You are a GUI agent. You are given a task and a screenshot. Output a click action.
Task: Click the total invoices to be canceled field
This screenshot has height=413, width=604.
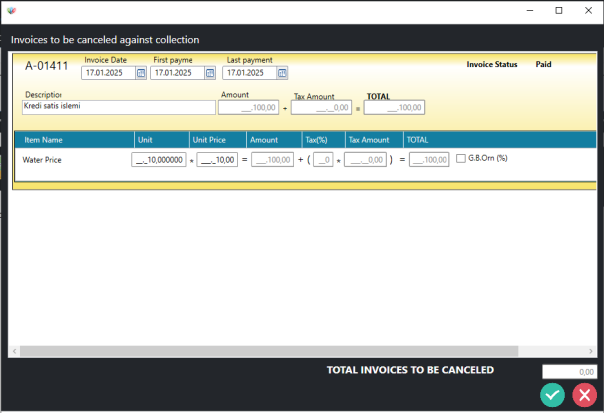tap(569, 371)
